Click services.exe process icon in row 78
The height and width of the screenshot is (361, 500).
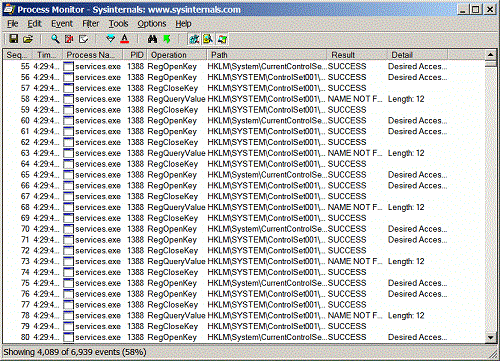click(x=68, y=316)
